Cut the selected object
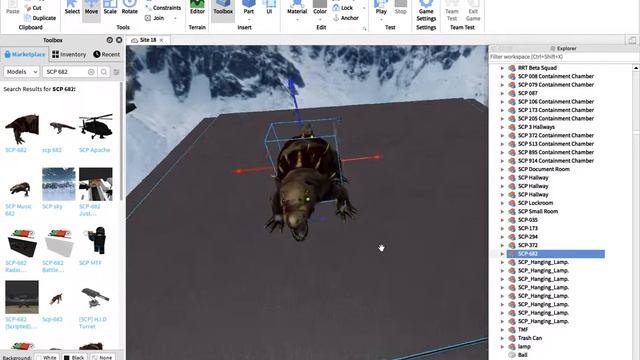 [33, 8]
